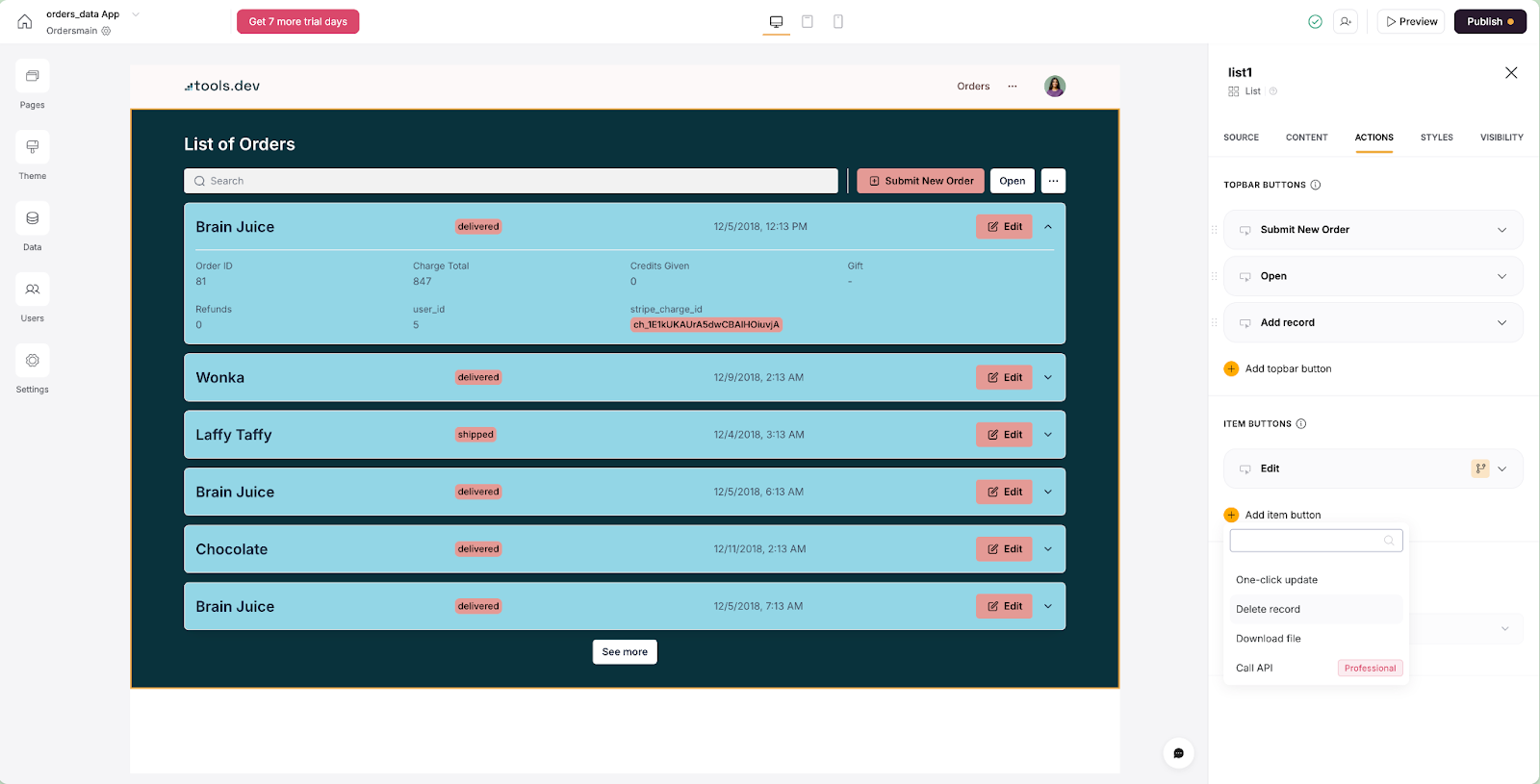
Task: Open the Data sidebar icon
Action: click(32, 219)
